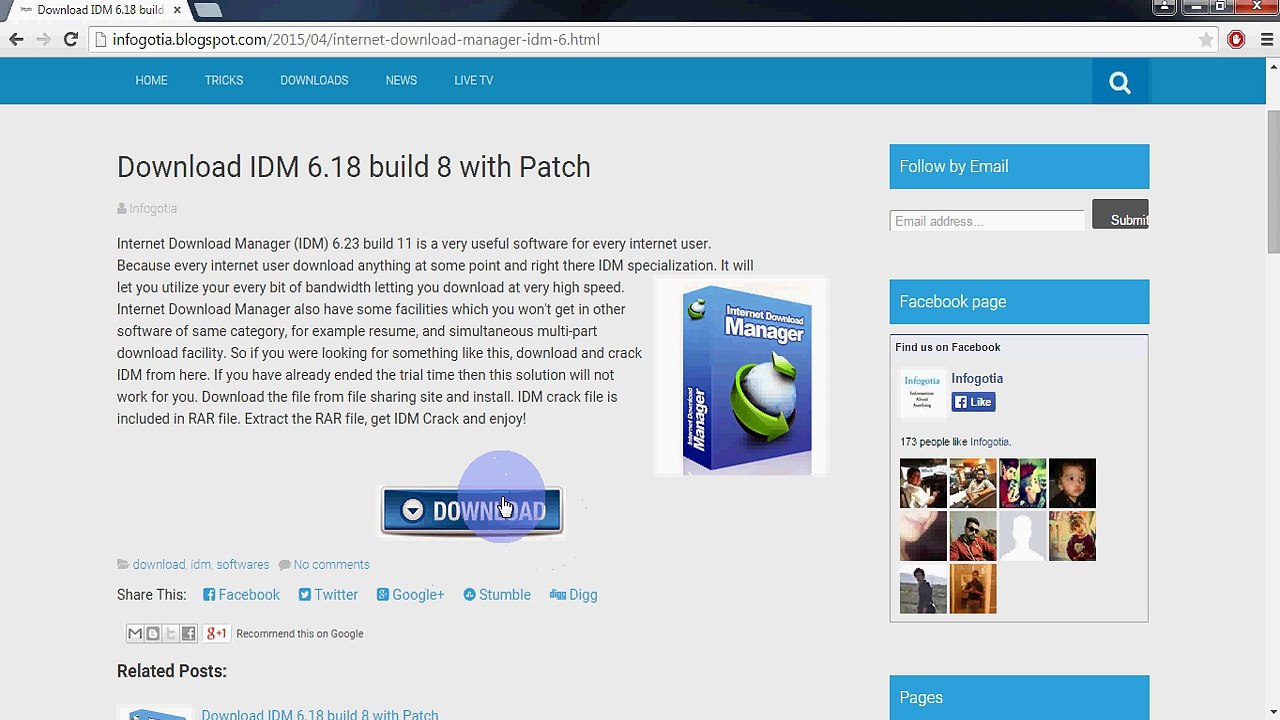Open the AdBlock extension icon
This screenshot has width=1280, height=720.
click(1236, 40)
